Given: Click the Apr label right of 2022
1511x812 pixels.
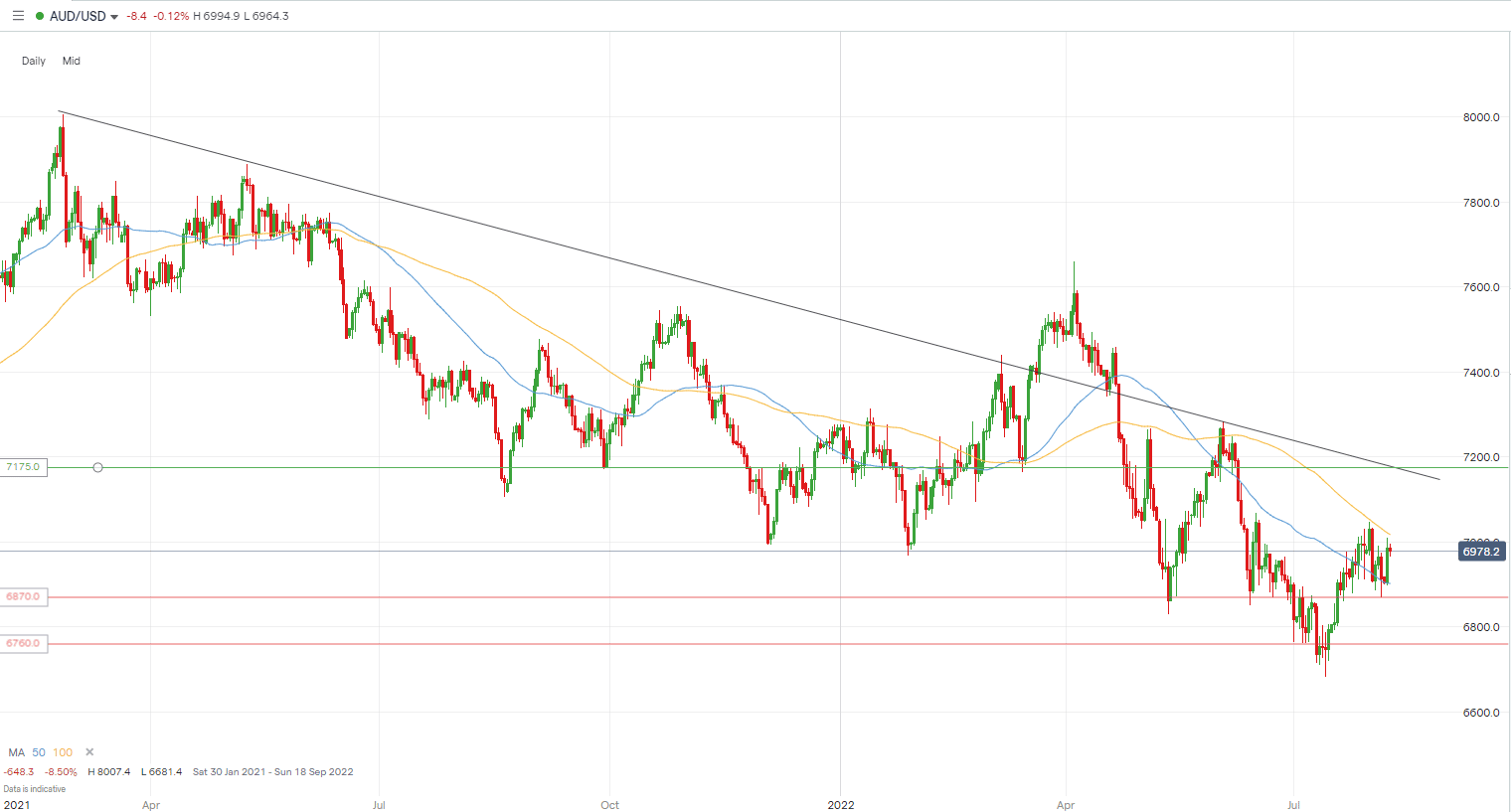Looking at the screenshot, I should click(1066, 805).
